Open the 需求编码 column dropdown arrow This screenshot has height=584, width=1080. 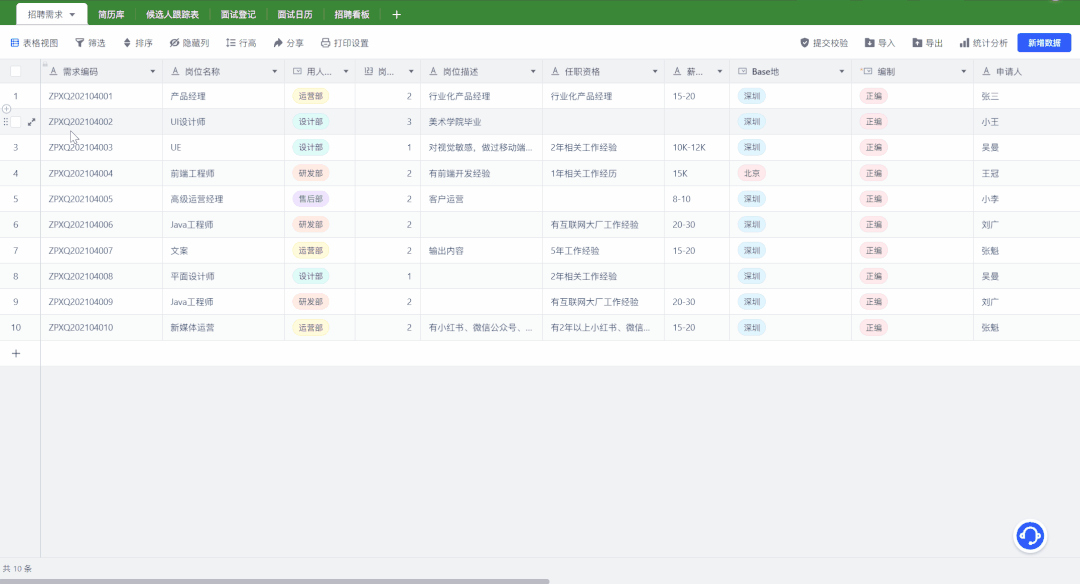click(152, 72)
